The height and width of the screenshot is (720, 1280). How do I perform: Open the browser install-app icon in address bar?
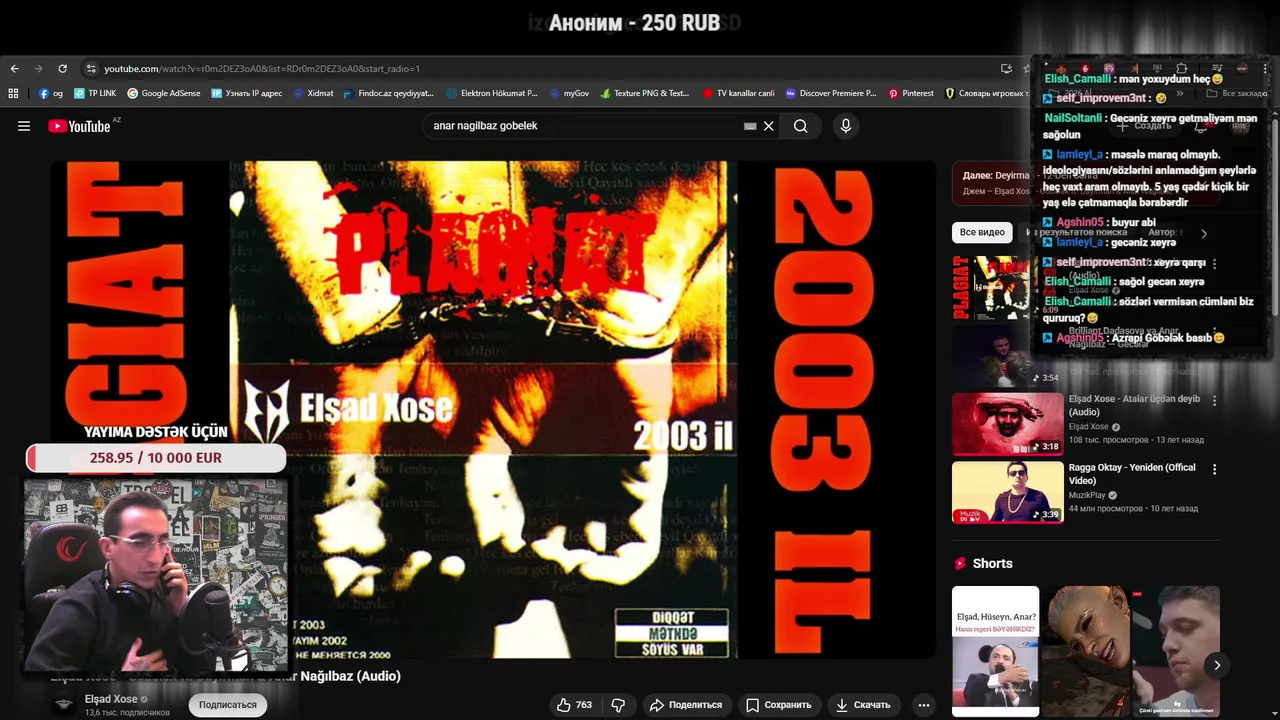(x=1006, y=69)
